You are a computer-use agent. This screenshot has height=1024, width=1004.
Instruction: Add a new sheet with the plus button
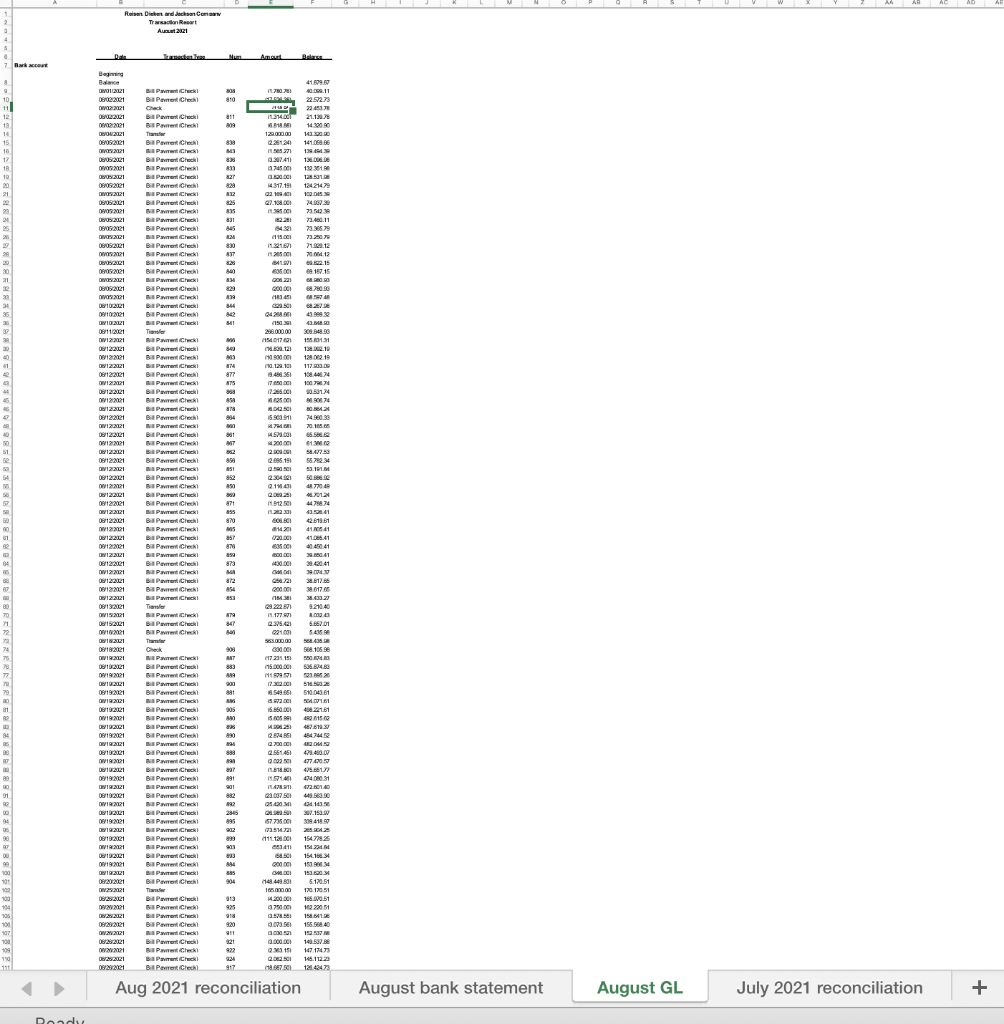point(979,987)
